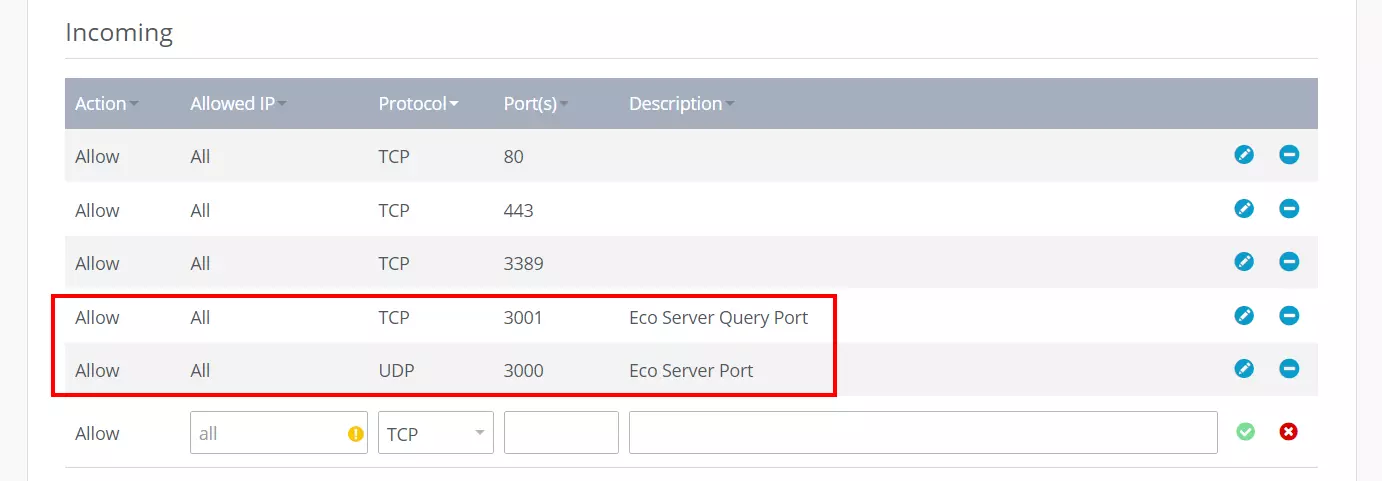The width and height of the screenshot is (1382, 481).
Task: Click the Allow cell in port 80 row
Action: point(97,157)
